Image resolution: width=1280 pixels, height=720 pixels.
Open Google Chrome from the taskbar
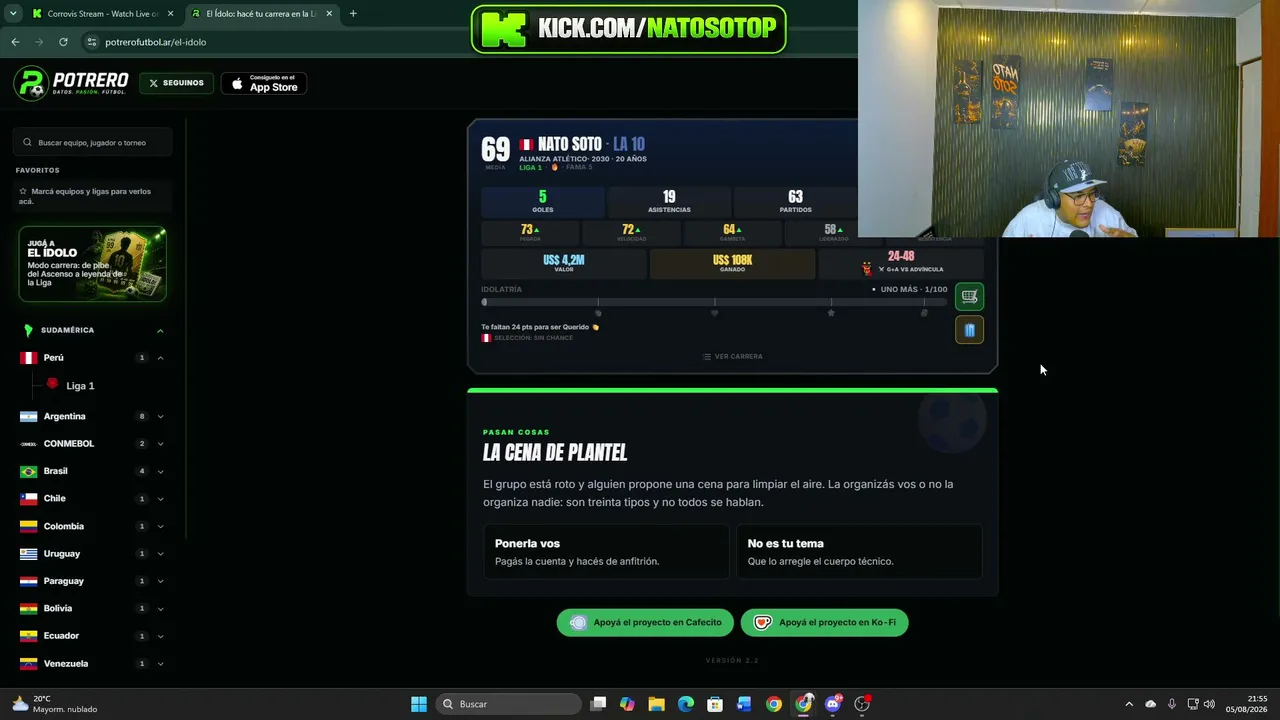point(774,704)
